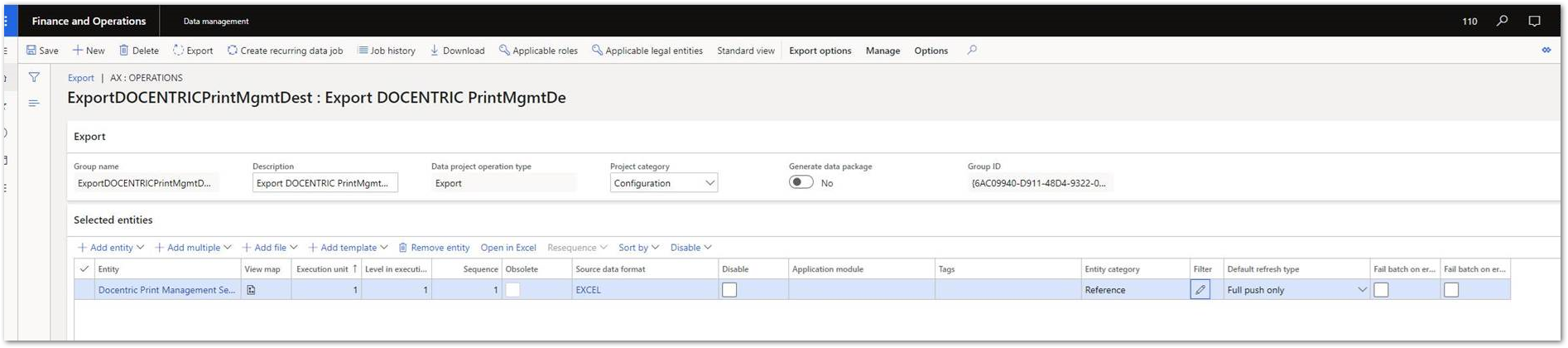Open Applicable roles
This screenshot has height=348, width=1568.
[x=538, y=51]
